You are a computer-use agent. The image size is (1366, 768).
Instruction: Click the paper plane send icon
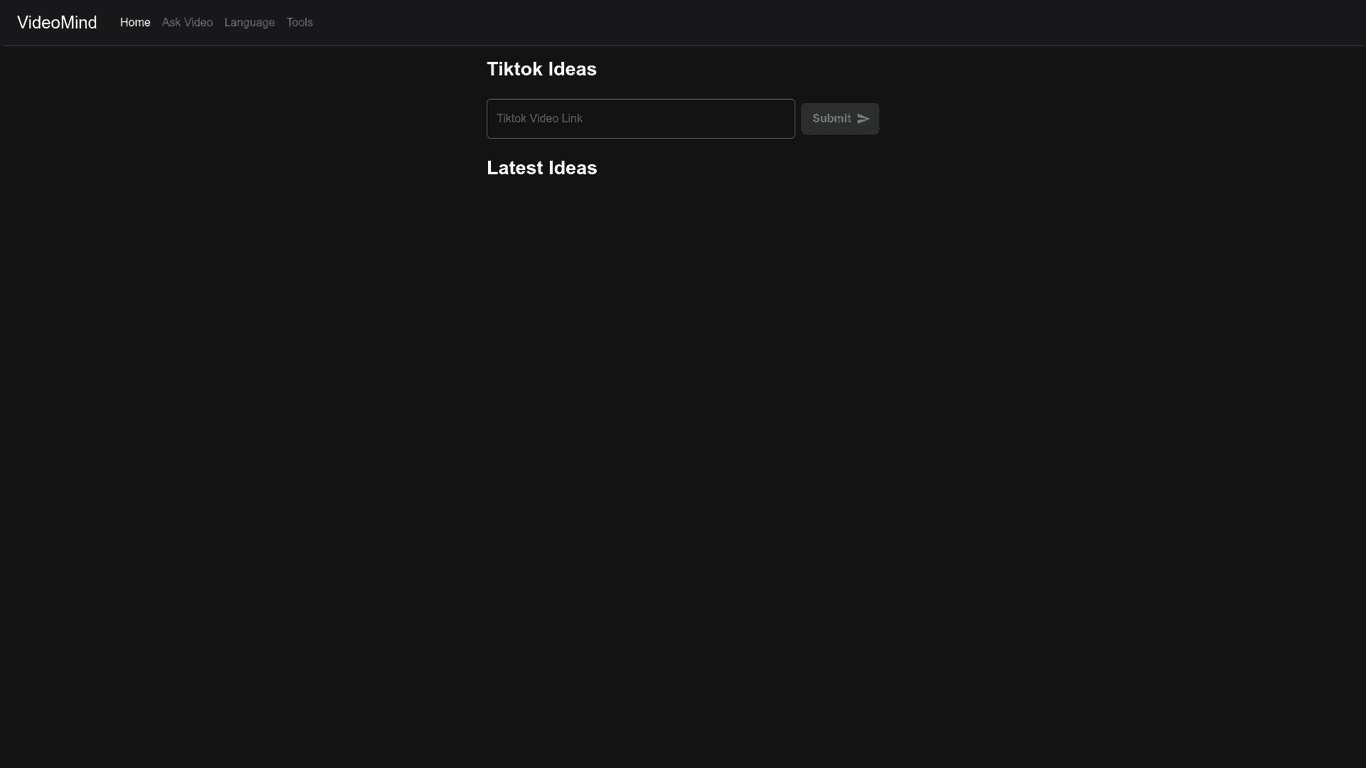tap(863, 119)
